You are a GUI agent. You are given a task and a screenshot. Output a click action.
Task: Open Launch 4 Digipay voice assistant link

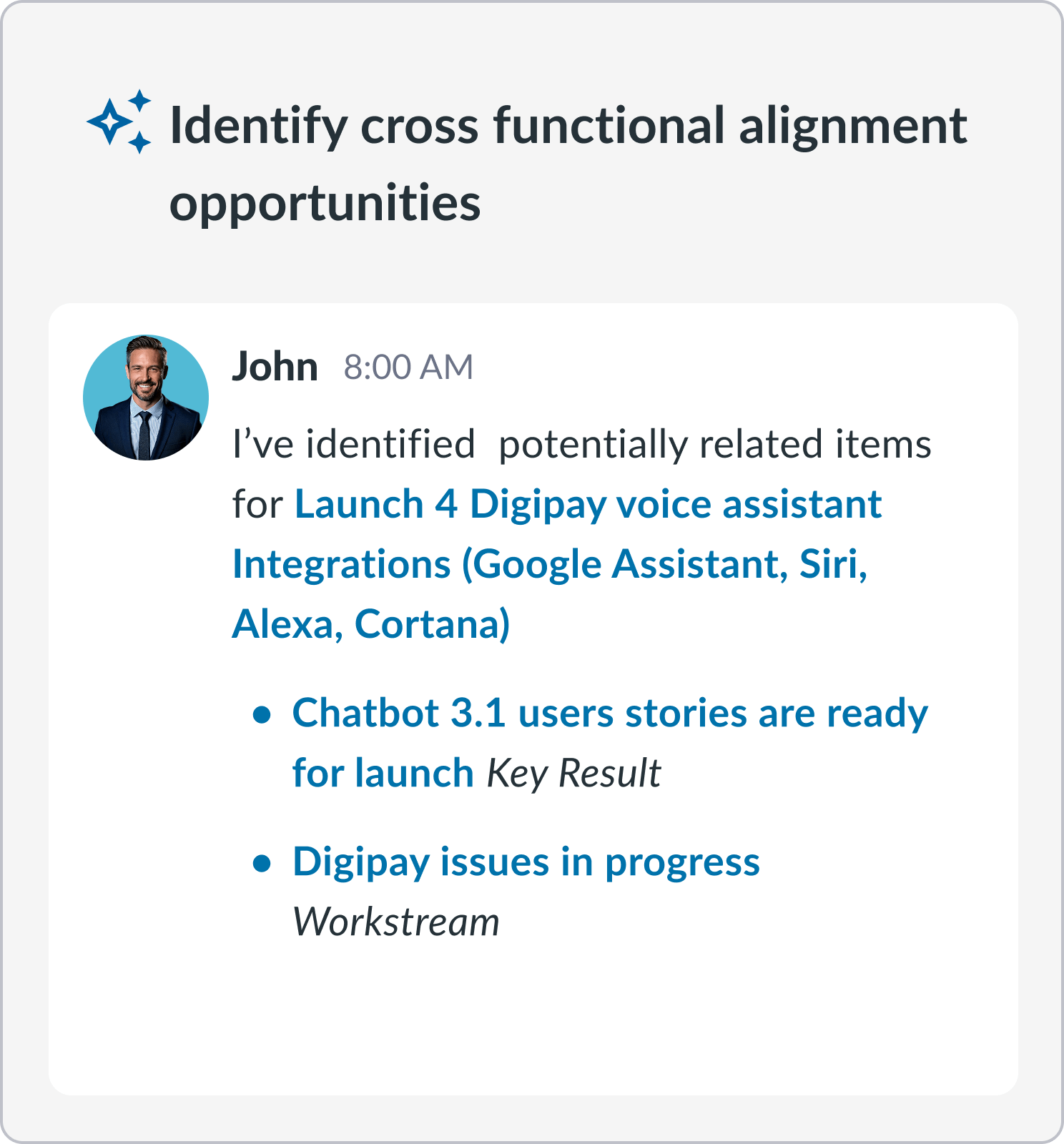click(558, 564)
